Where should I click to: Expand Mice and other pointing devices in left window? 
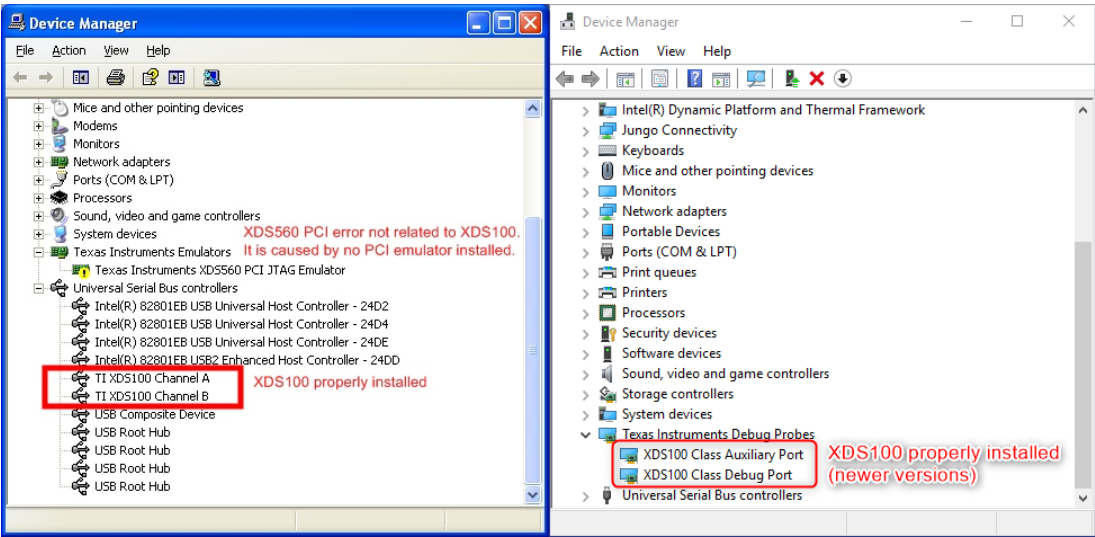(x=38, y=108)
